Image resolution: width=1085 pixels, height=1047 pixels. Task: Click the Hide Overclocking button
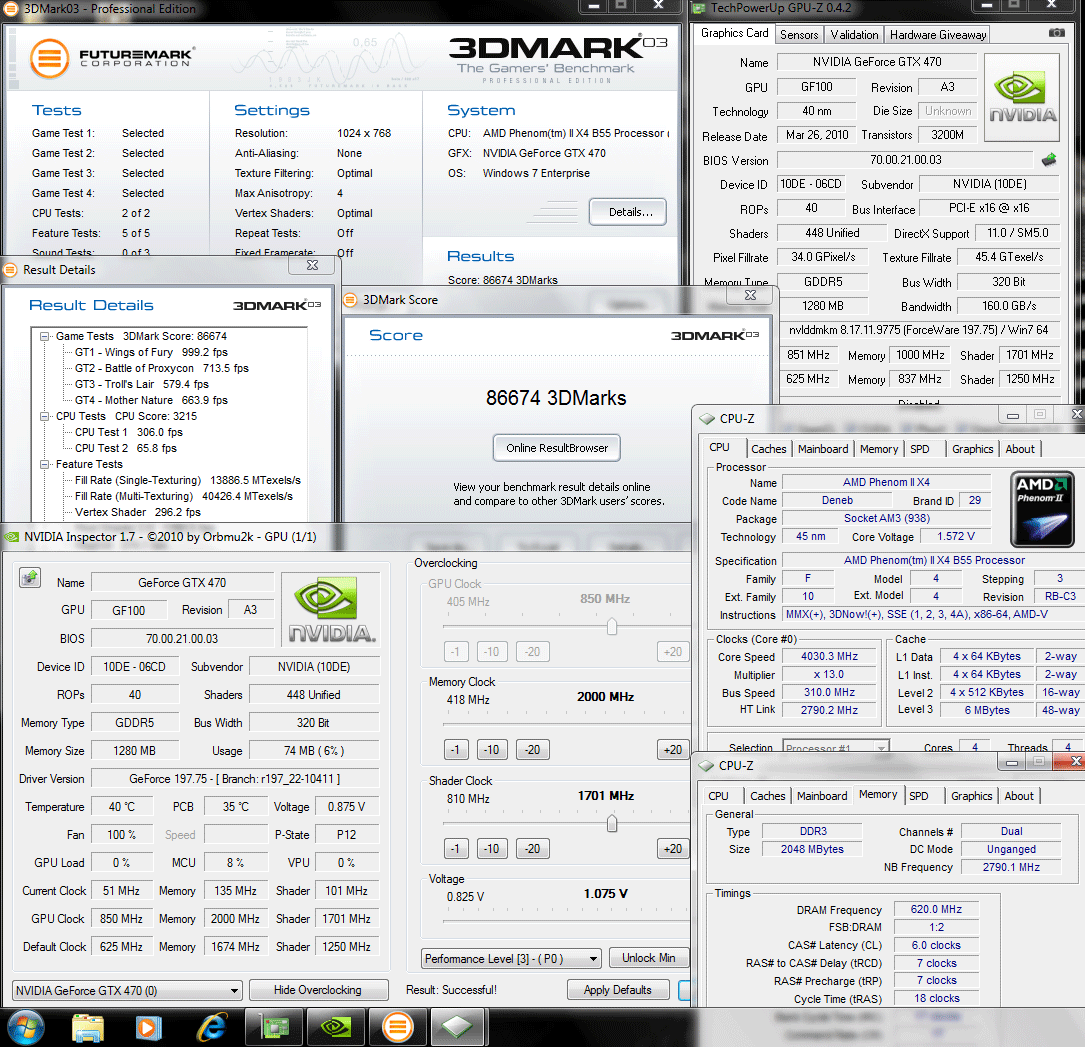(318, 990)
